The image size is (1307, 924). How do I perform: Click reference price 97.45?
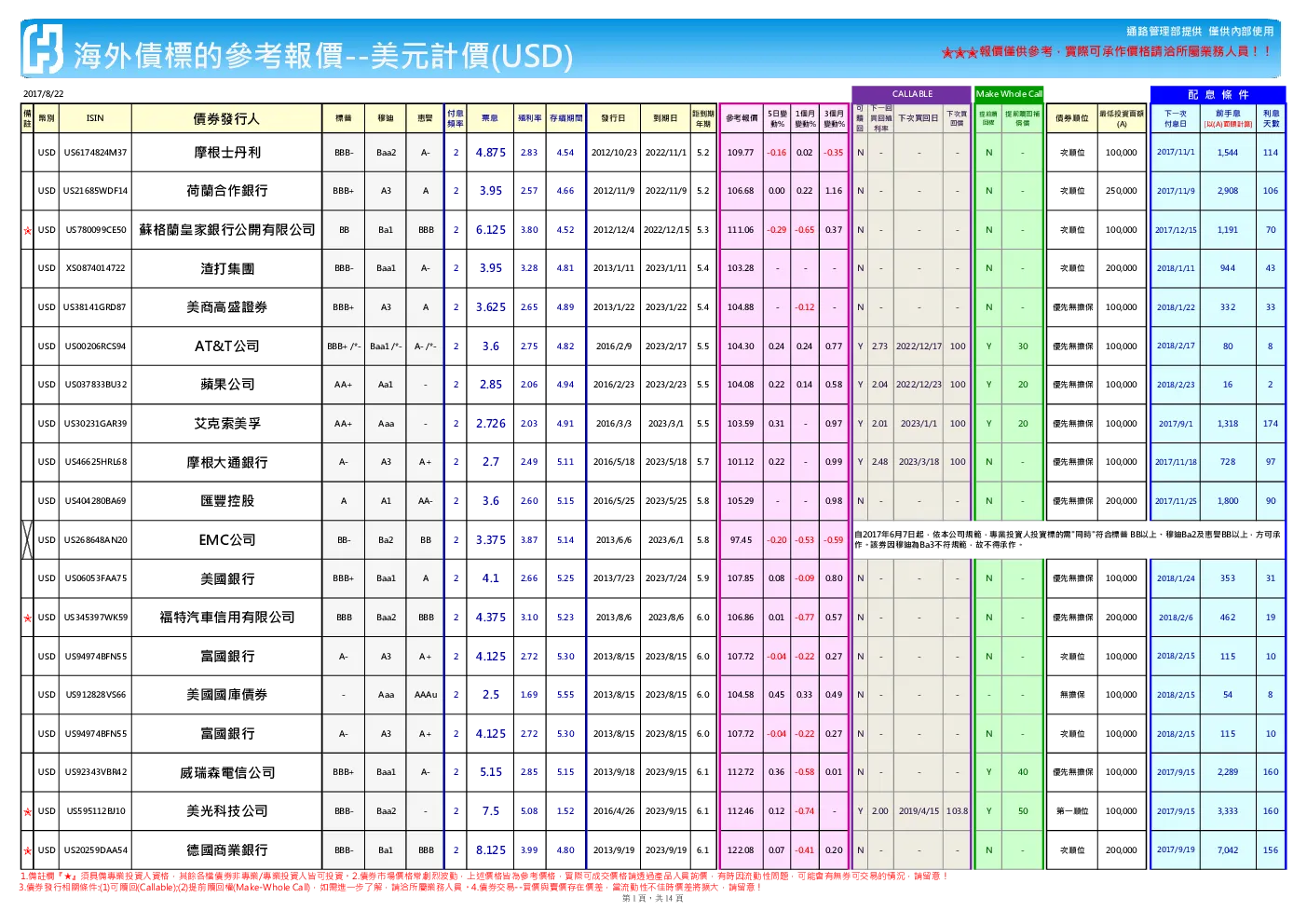click(741, 540)
